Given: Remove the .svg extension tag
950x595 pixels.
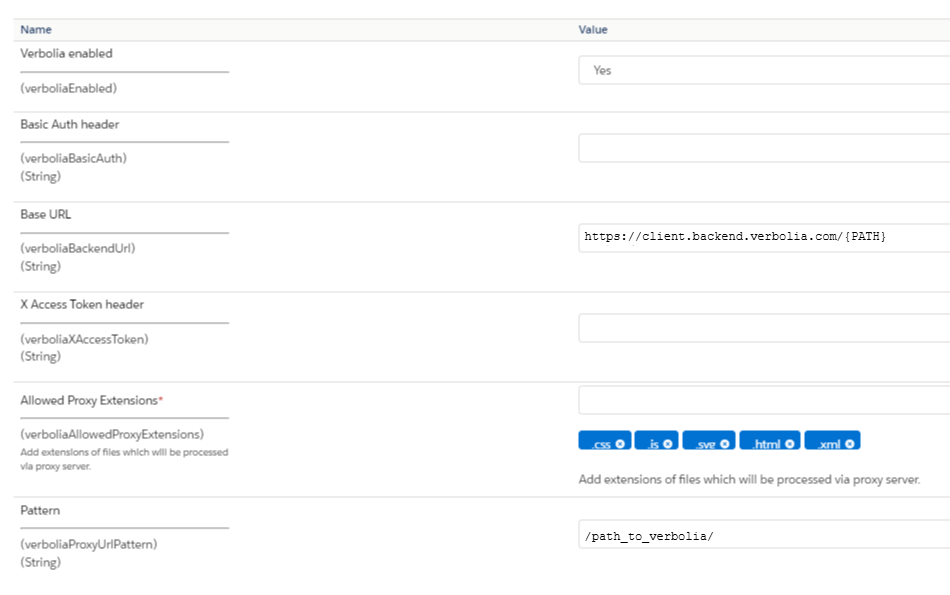Looking at the screenshot, I should tap(725, 443).
